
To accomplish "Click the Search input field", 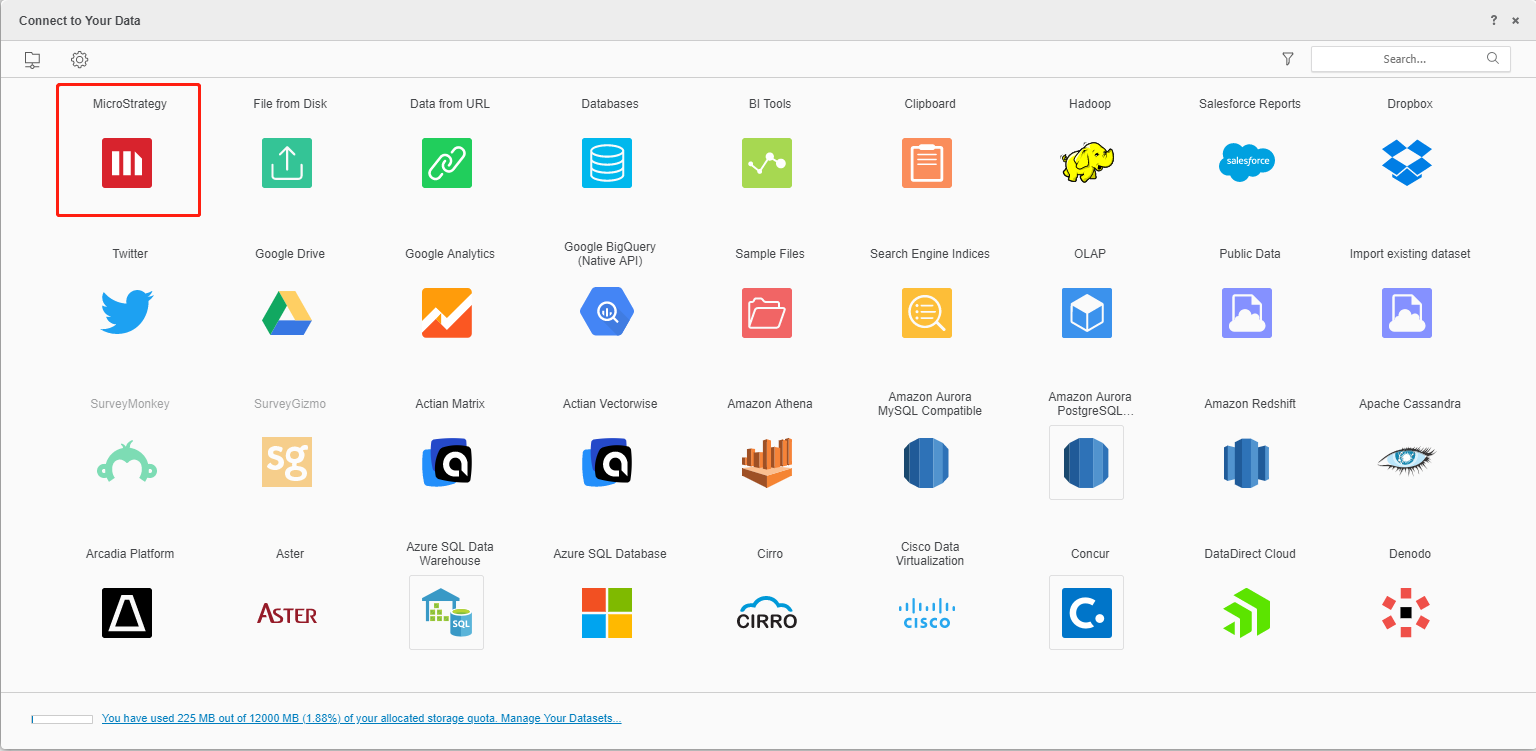I will click(1403, 59).
